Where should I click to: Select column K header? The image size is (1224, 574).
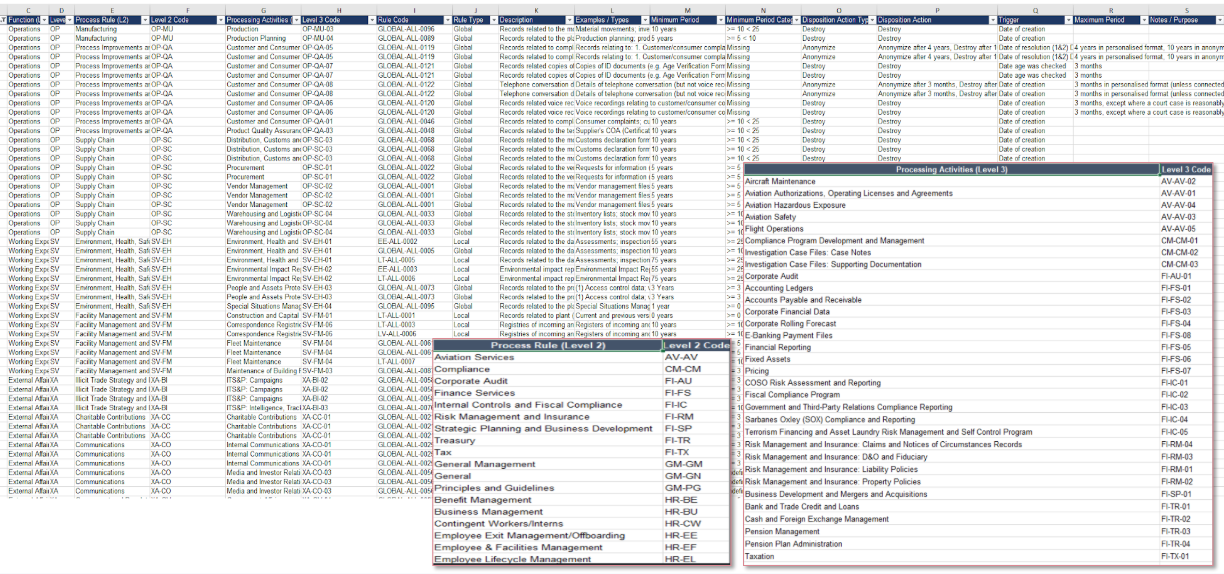536,10
